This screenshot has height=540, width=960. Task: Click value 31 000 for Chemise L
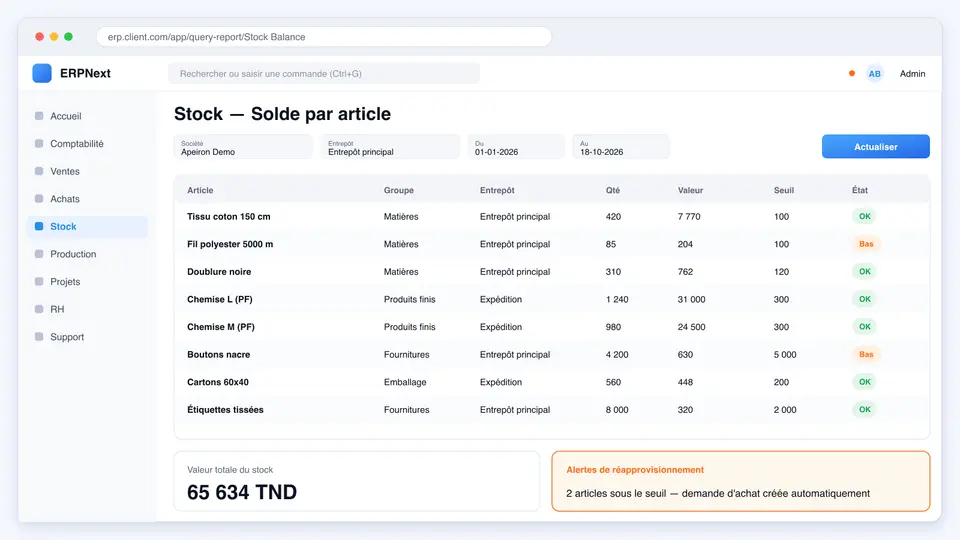691,299
